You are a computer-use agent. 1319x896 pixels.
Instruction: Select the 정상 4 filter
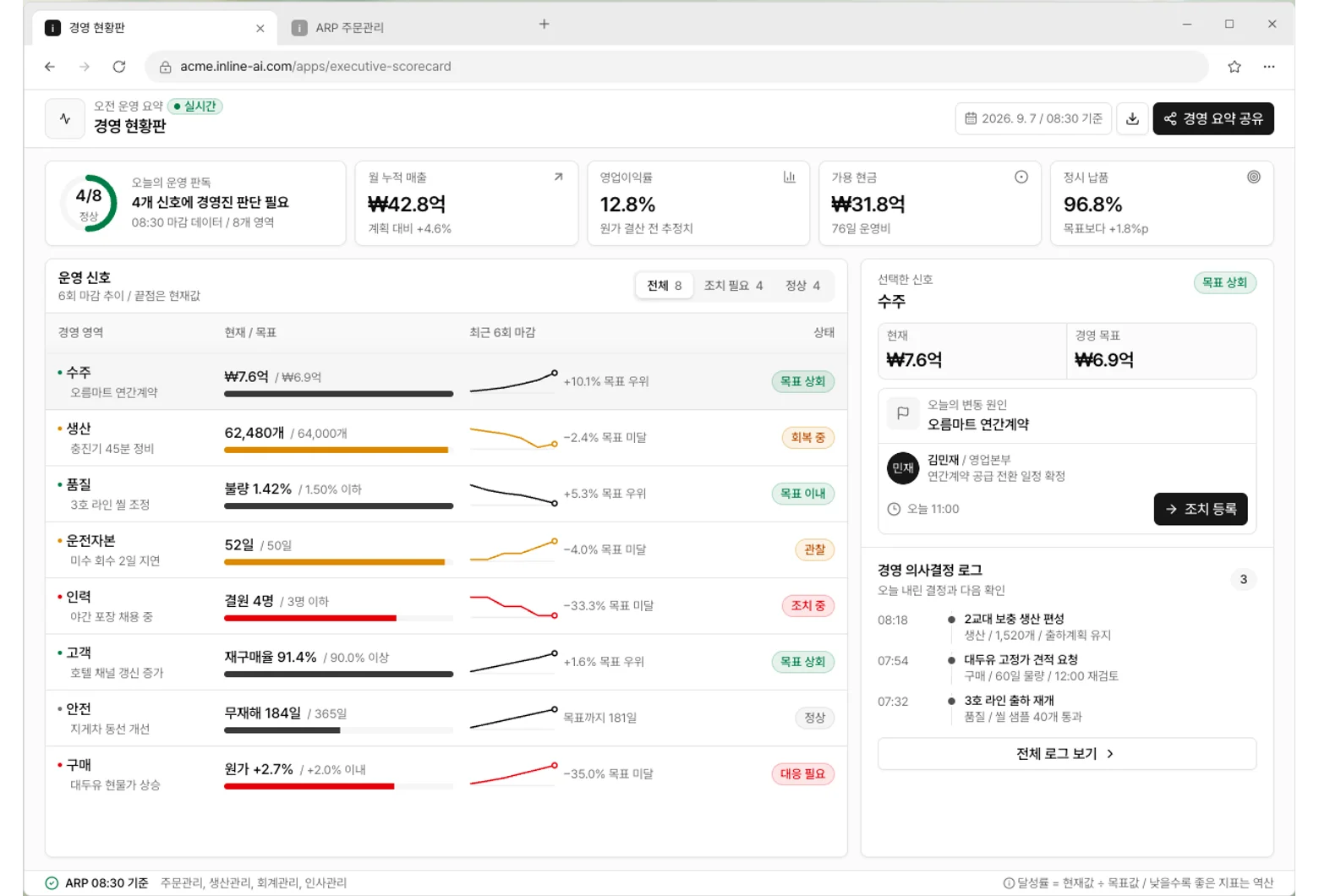click(x=803, y=286)
